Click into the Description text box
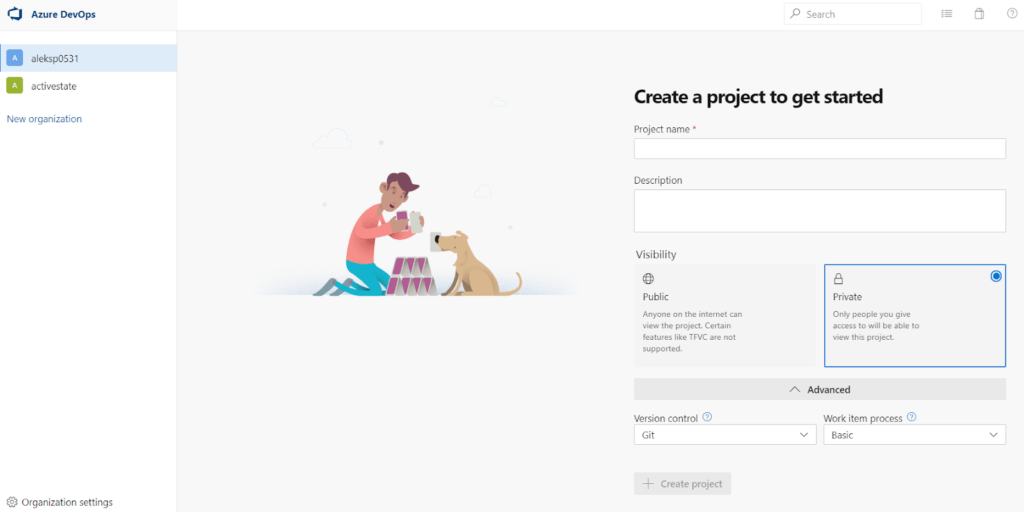The width and height of the screenshot is (1024, 512). [x=819, y=210]
